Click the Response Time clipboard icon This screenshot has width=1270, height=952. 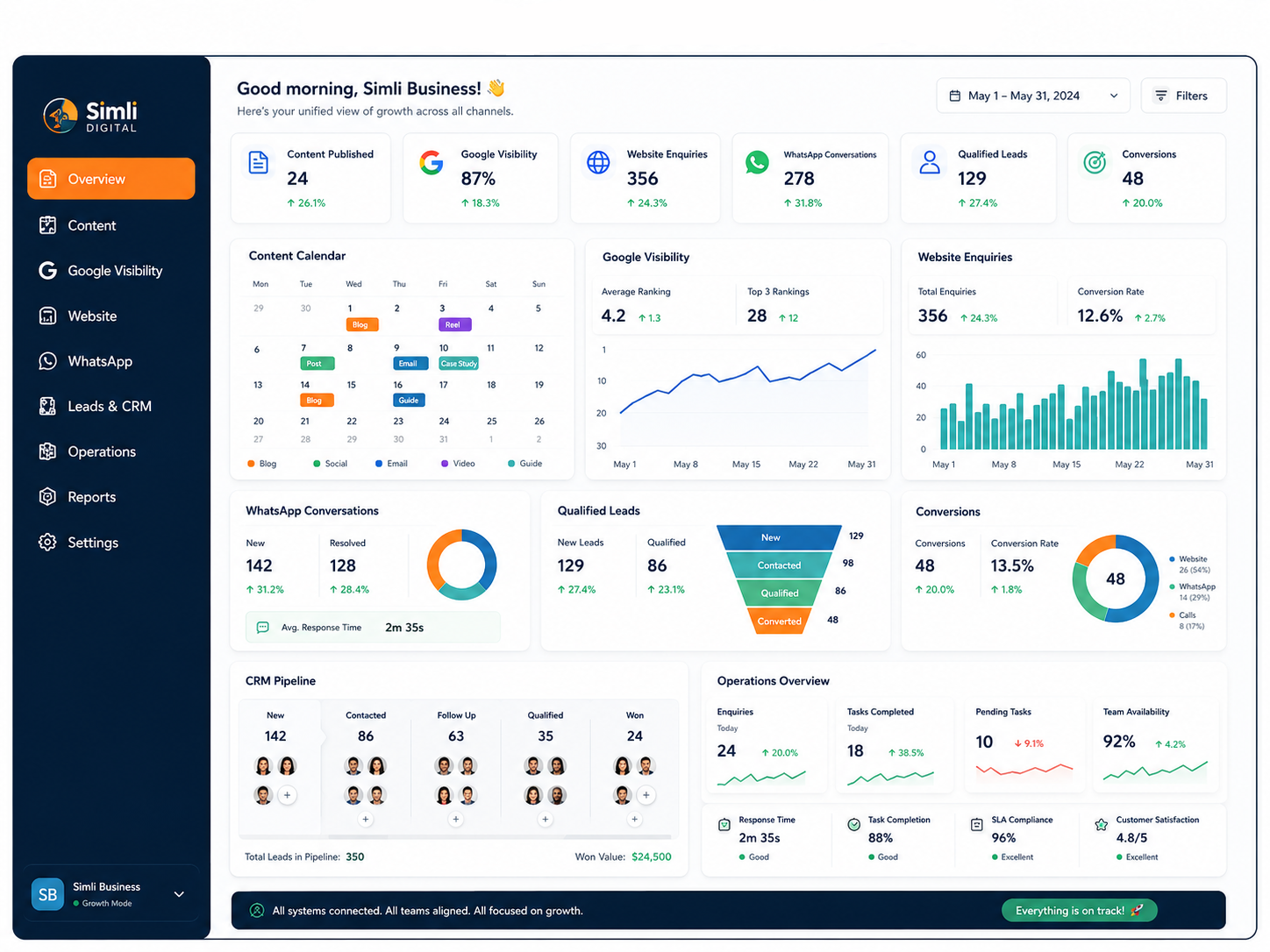click(x=724, y=825)
